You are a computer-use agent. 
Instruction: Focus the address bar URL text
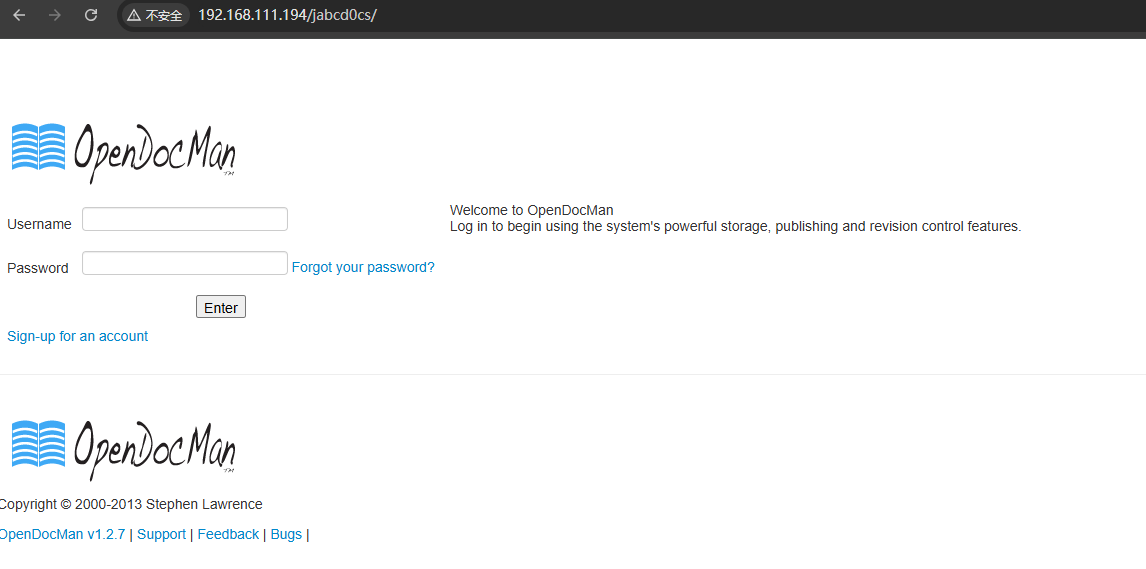[287, 16]
